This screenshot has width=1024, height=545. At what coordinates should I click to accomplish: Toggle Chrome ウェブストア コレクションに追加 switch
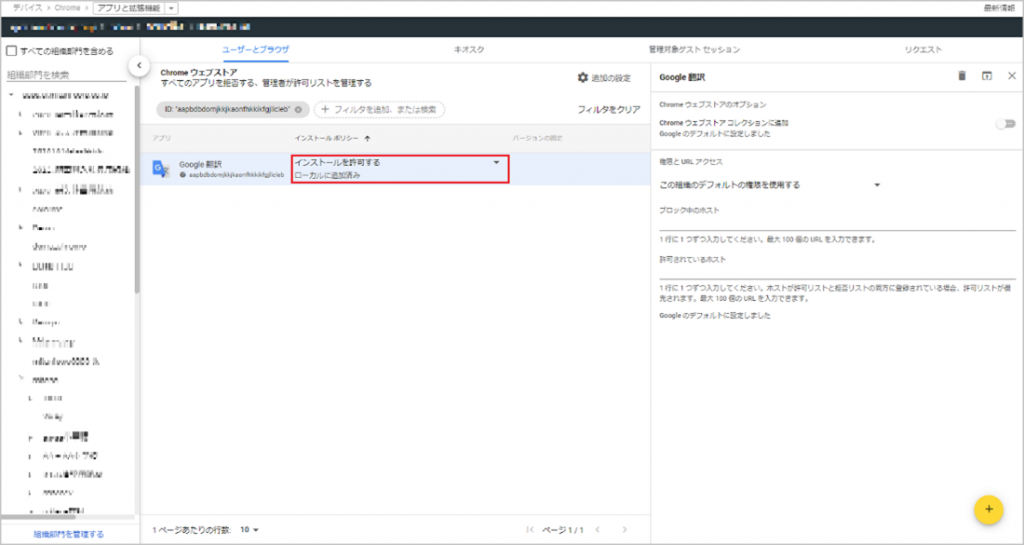[x=1006, y=123]
